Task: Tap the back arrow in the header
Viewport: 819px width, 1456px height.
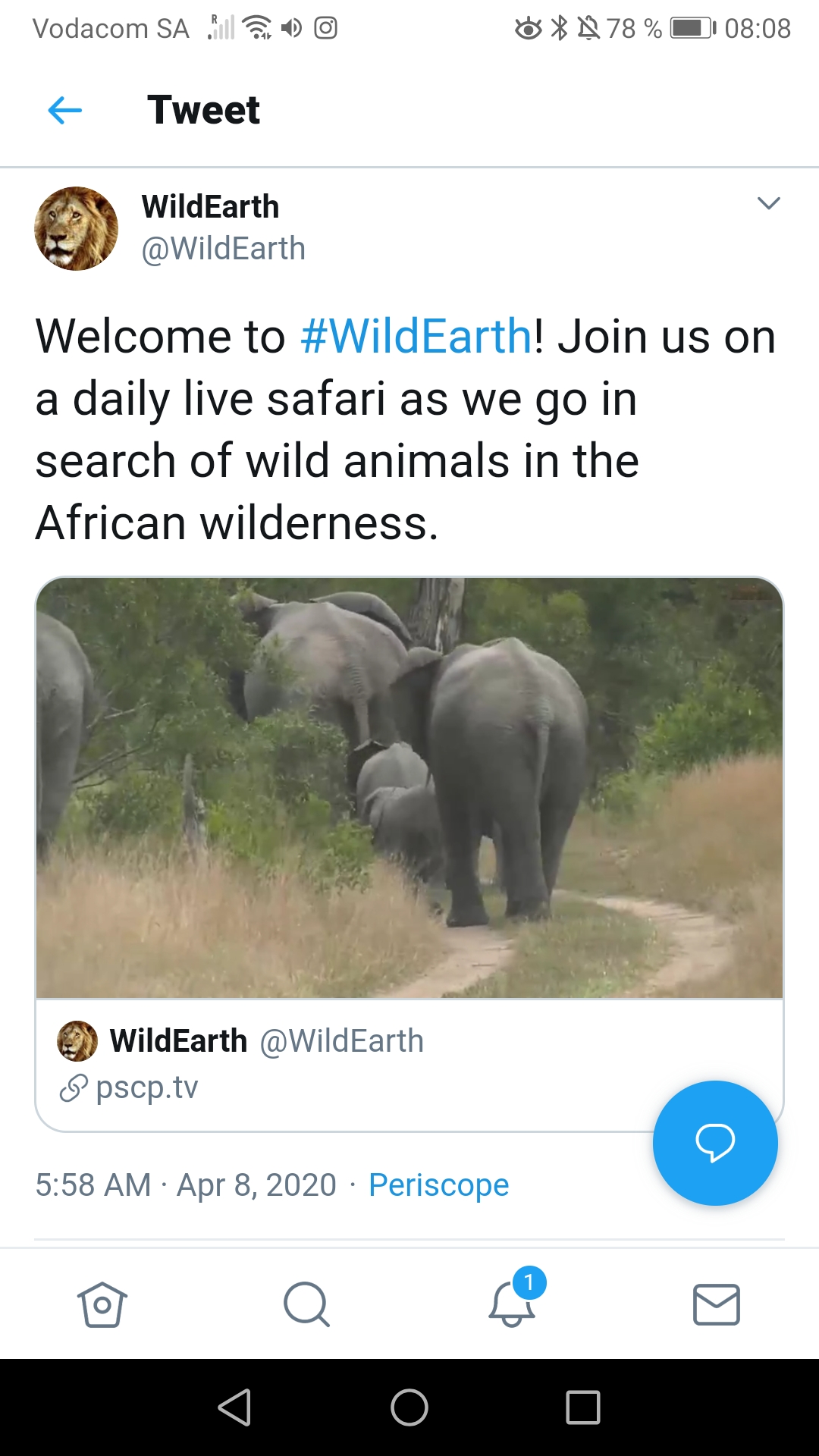Action: pyautogui.click(x=65, y=111)
